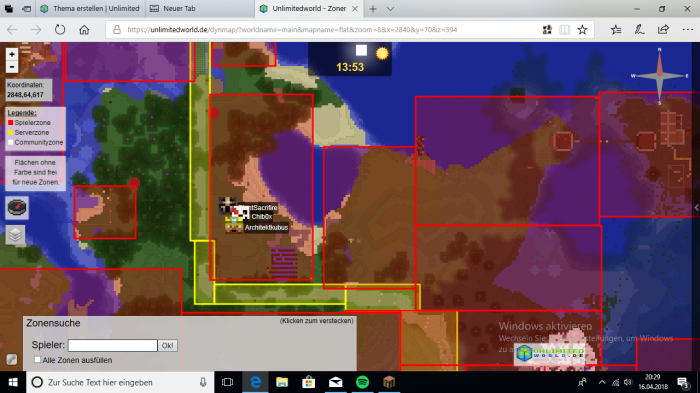
Task: Open the favorites hub
Action: 616,30
